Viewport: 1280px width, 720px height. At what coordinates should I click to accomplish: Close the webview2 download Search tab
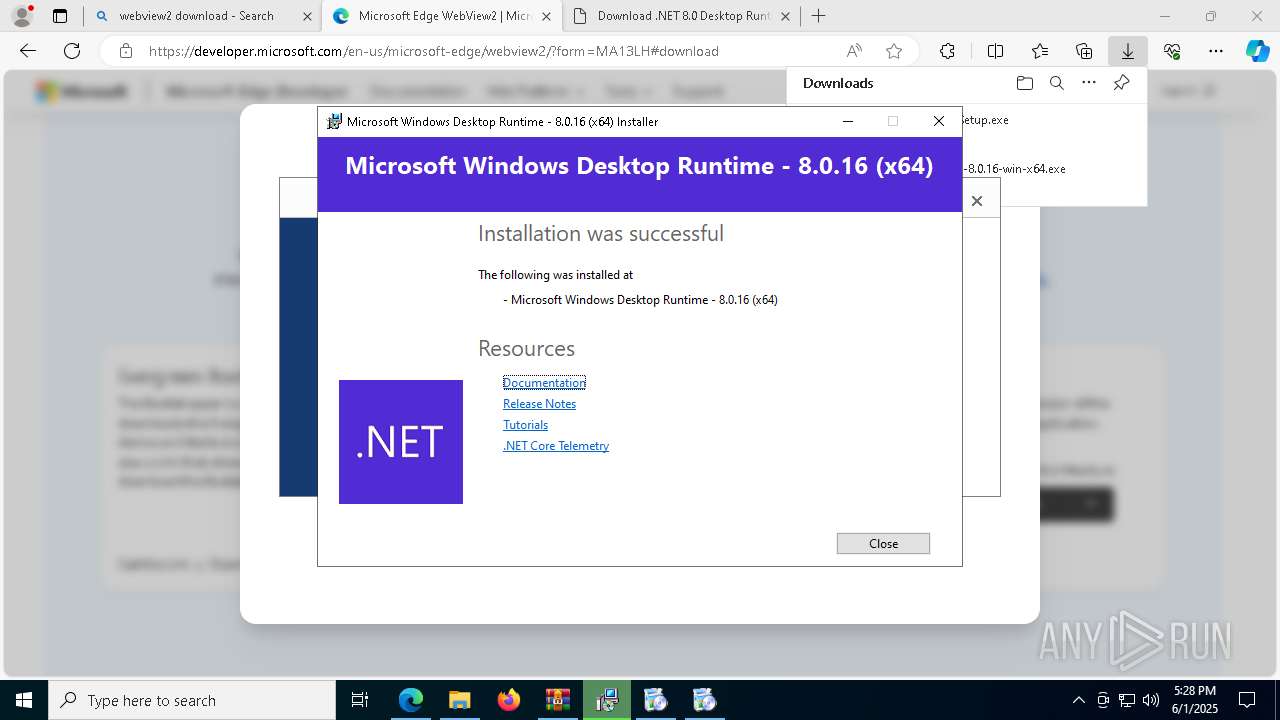pos(307,16)
